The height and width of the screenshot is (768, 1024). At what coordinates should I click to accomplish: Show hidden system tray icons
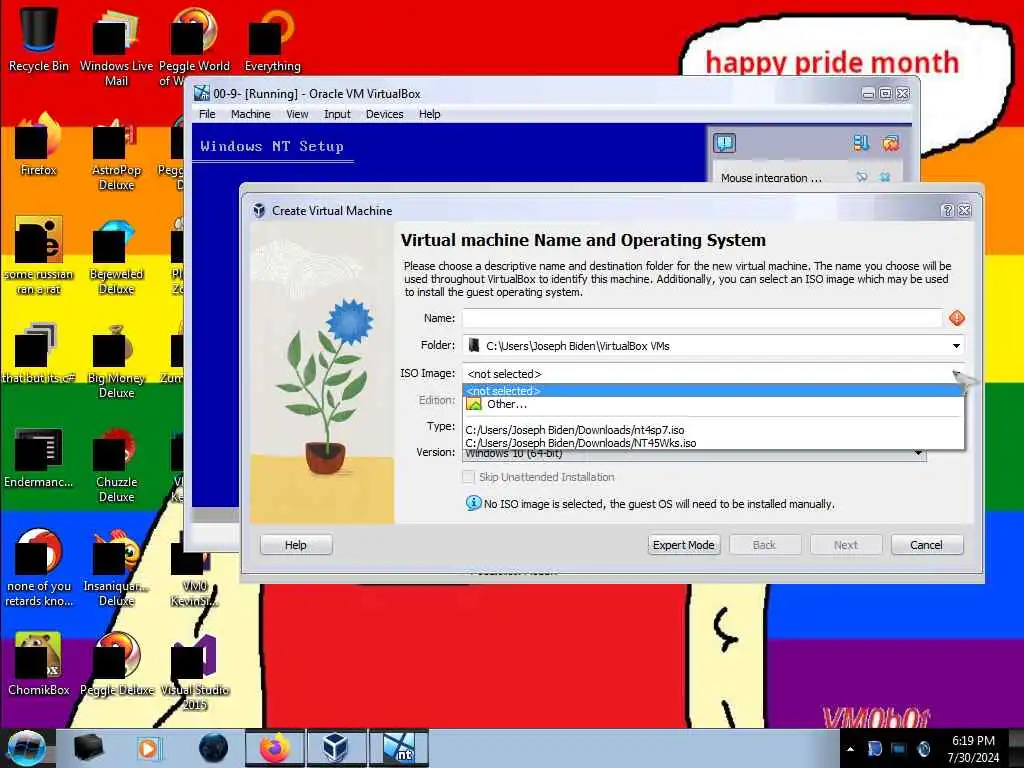click(850, 749)
